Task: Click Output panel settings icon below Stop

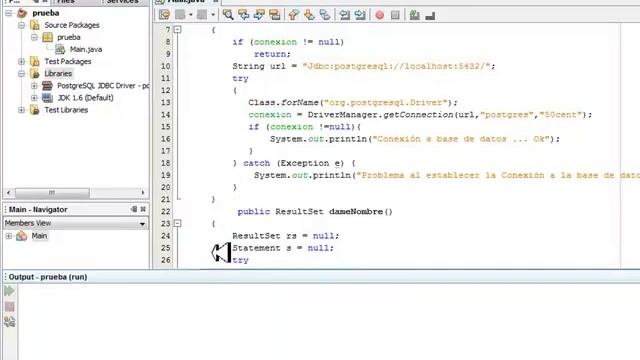Action: coord(9,322)
